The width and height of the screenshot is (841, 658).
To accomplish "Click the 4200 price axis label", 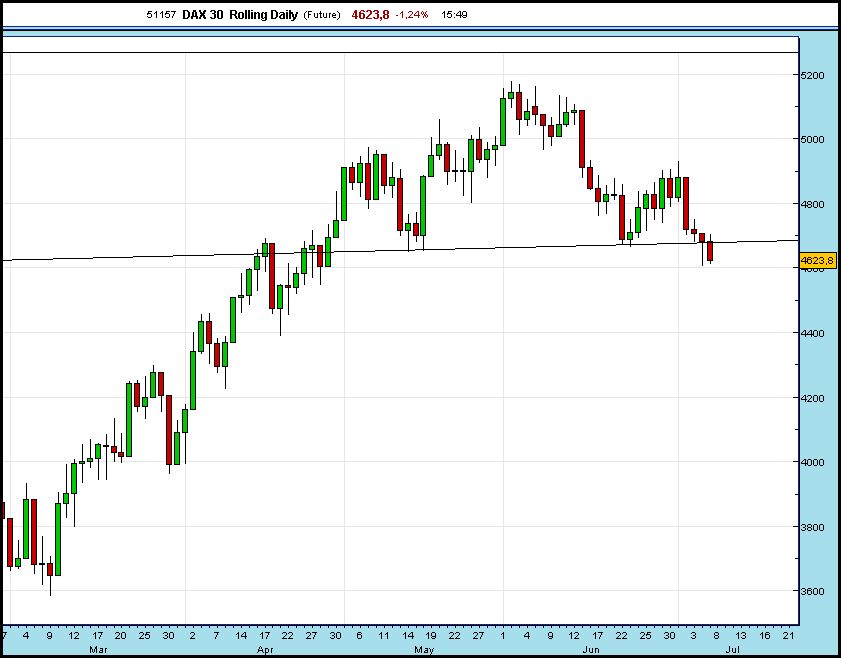I will (814, 398).
